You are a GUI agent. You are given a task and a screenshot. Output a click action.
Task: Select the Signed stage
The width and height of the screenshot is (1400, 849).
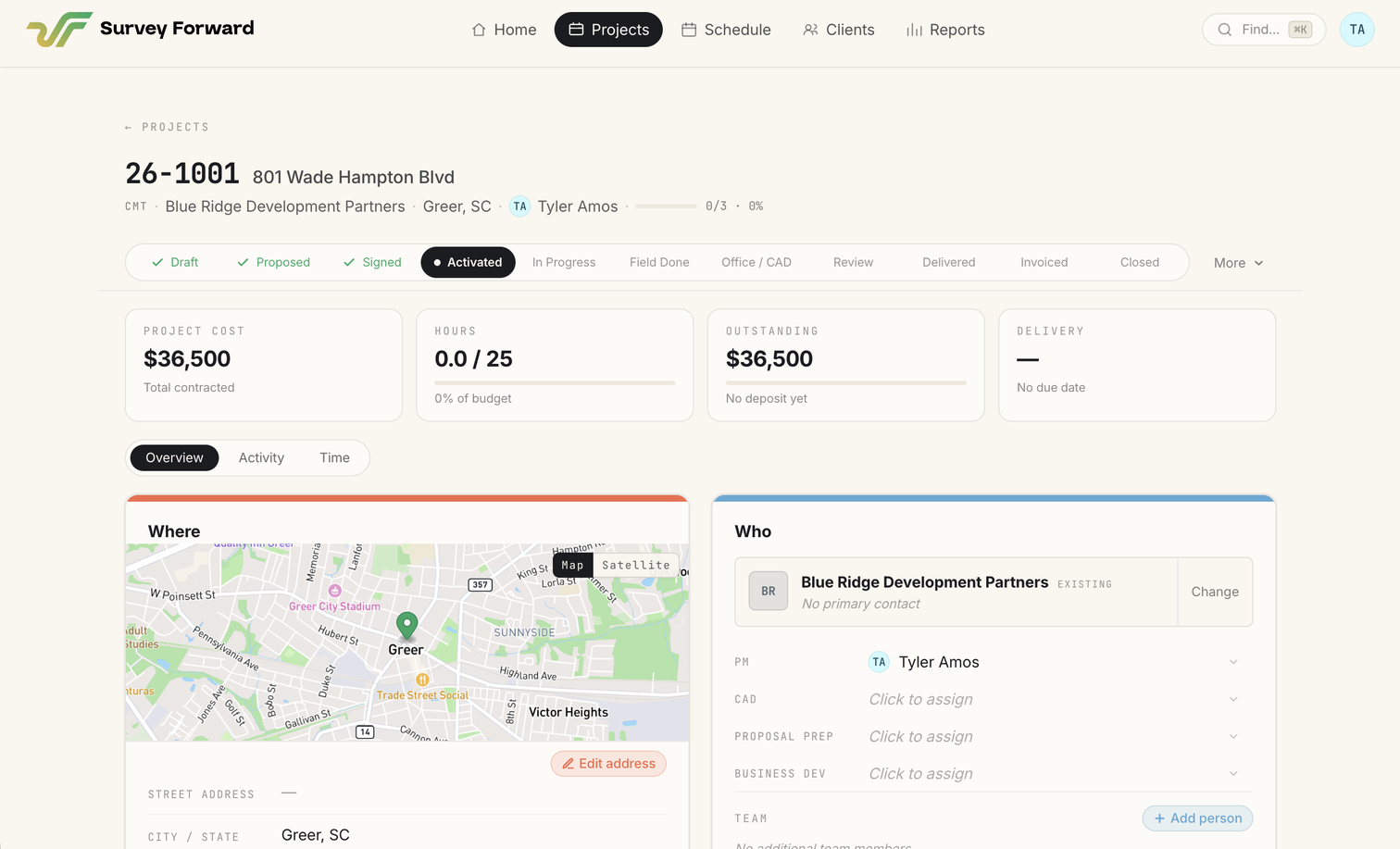click(x=372, y=262)
